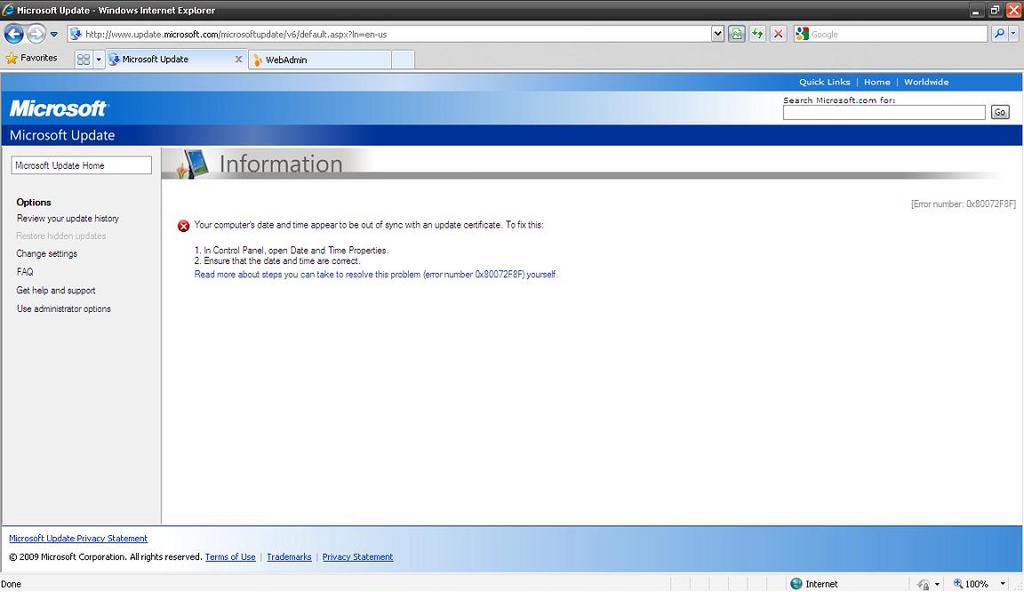Open a new blank tab
Screen dimensions: 1024x592
[402, 60]
